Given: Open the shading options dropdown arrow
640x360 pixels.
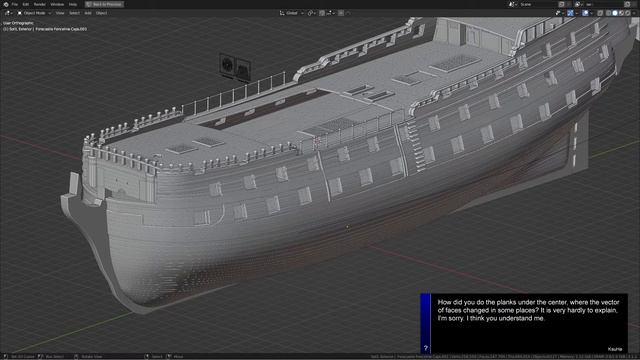Looking at the screenshot, I should pyautogui.click(x=633, y=13).
